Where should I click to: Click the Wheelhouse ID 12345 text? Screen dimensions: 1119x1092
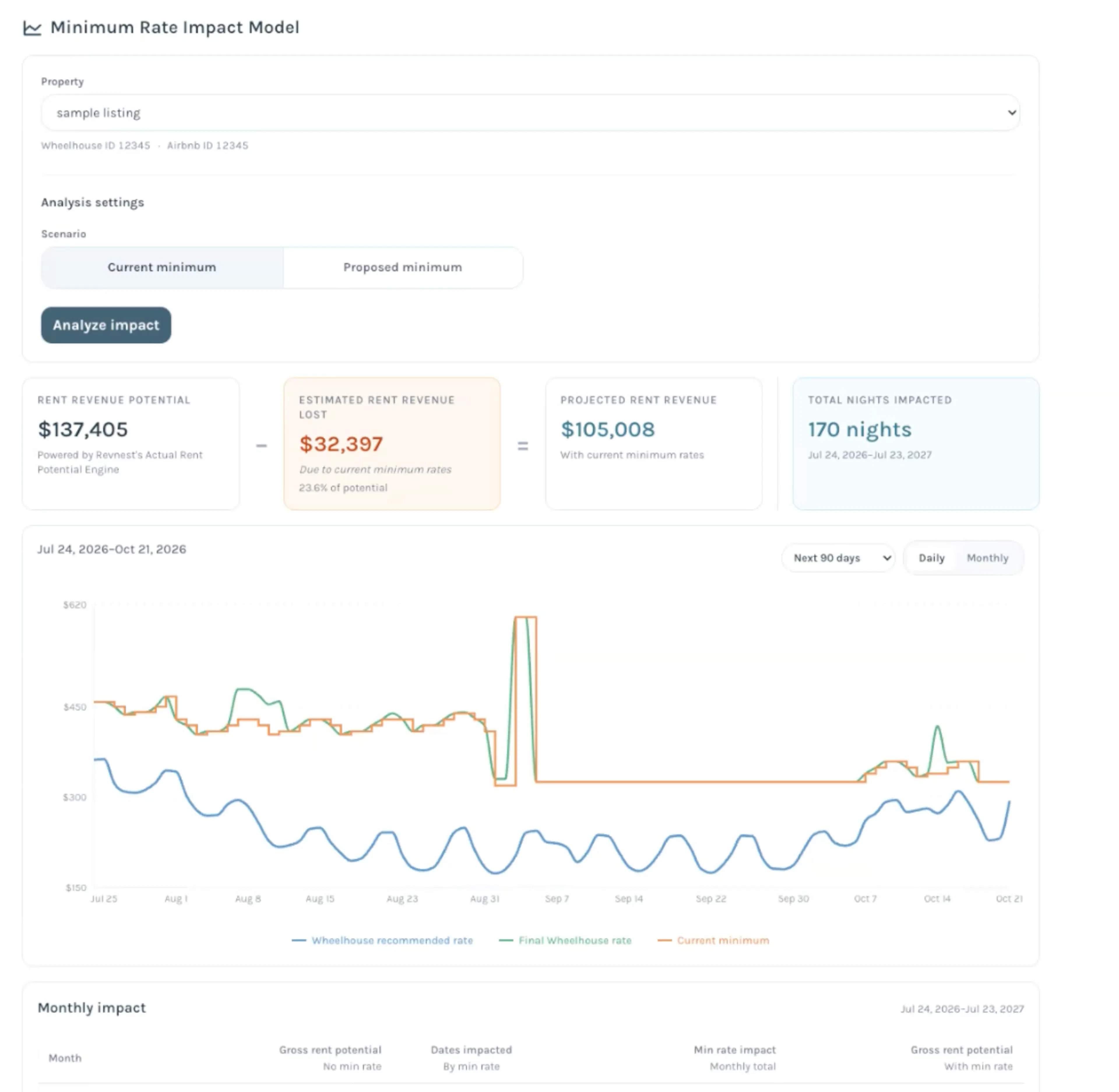pos(95,146)
